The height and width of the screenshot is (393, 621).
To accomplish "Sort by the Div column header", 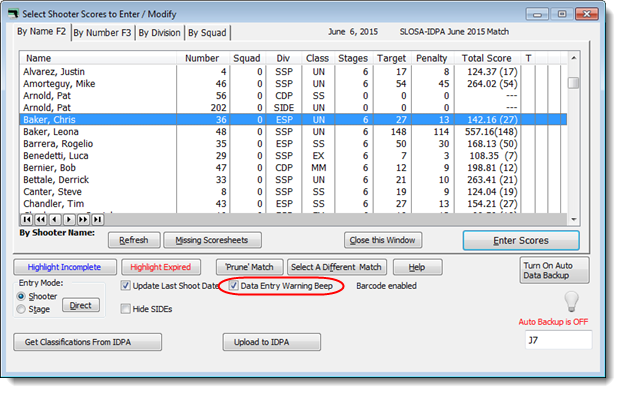I will coord(284,58).
